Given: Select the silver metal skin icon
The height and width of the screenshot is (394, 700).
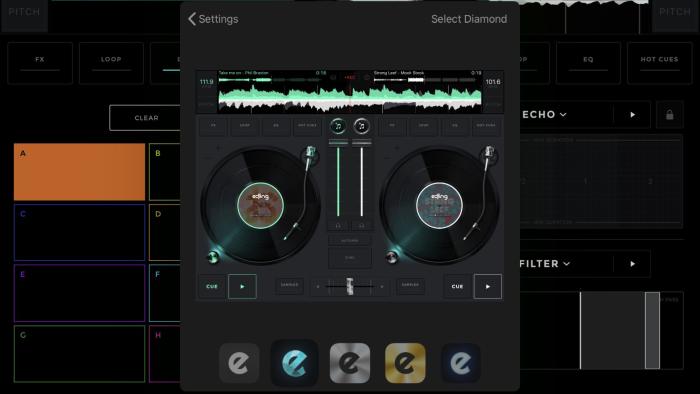Looking at the screenshot, I should pyautogui.click(x=350, y=363).
